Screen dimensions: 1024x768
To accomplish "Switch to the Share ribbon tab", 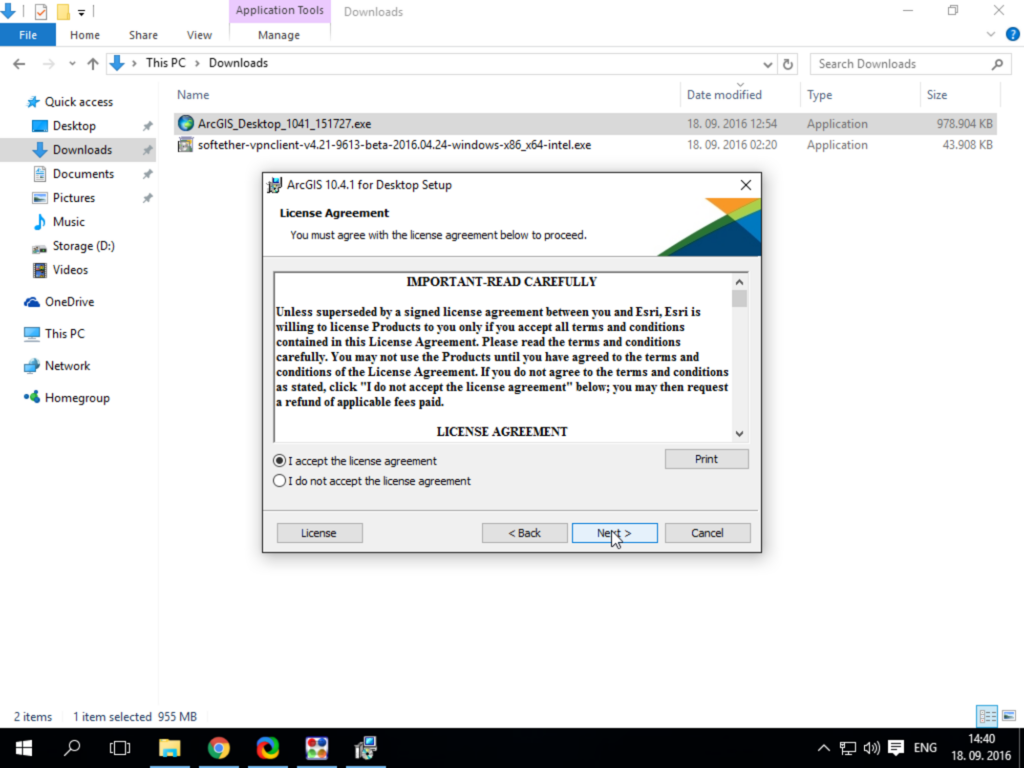I will coord(143,35).
